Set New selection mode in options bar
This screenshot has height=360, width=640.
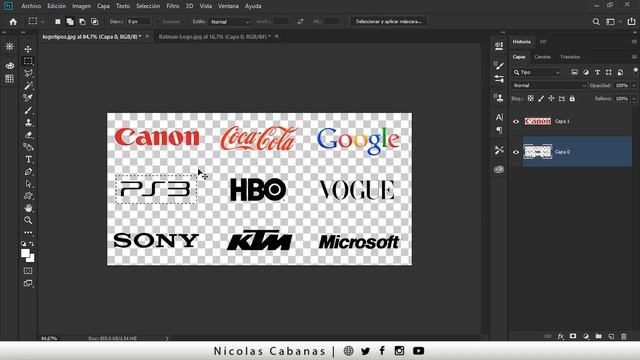58,22
